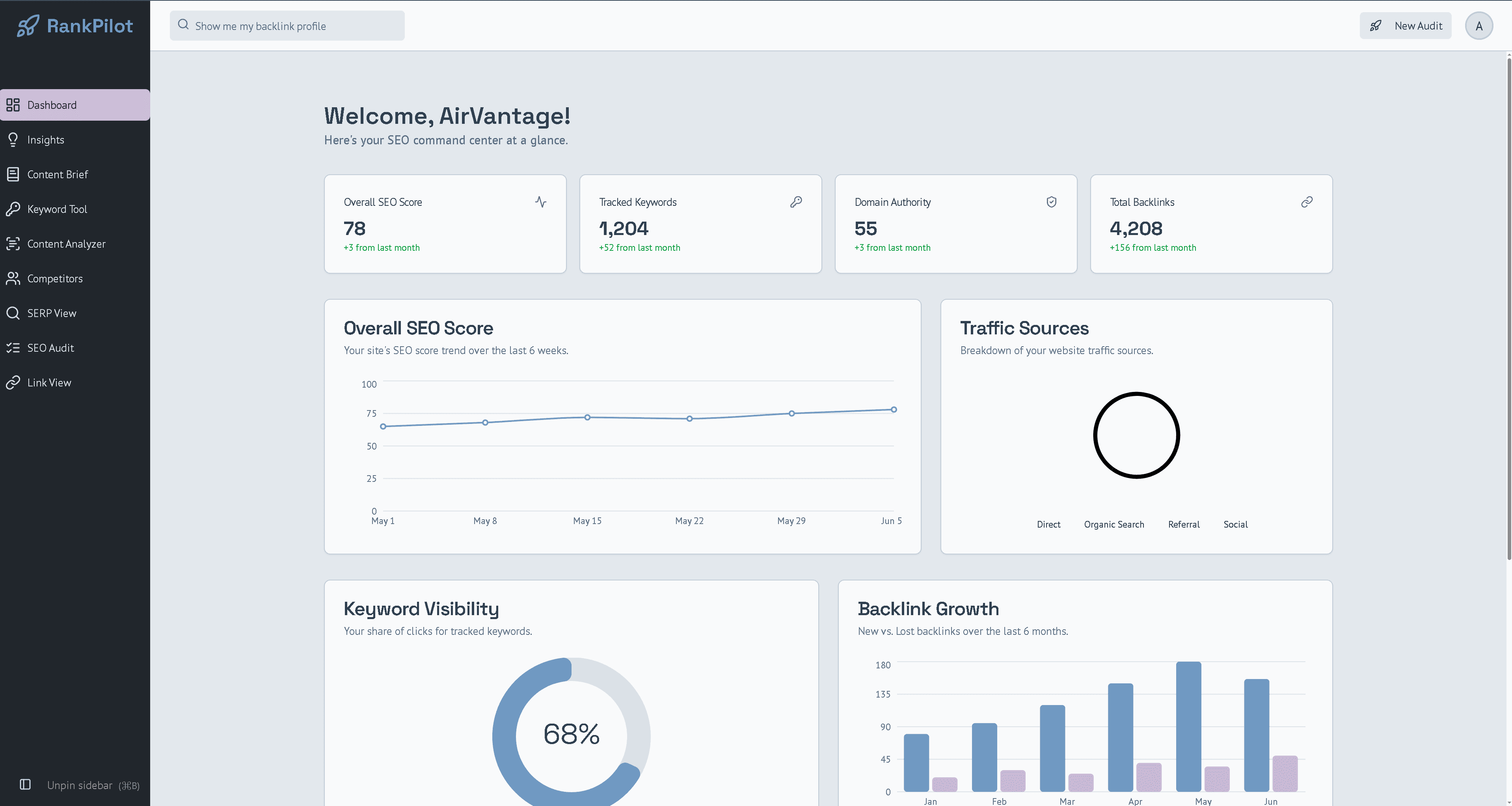Go to Content Brief
The width and height of the screenshot is (1512, 806).
point(75,174)
